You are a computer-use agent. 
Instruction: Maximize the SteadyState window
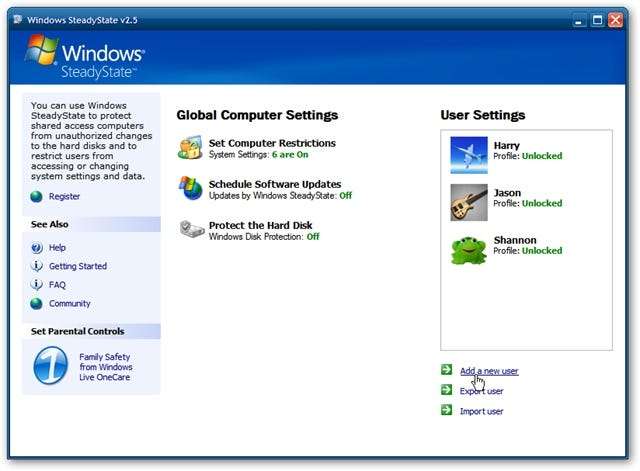(597, 20)
